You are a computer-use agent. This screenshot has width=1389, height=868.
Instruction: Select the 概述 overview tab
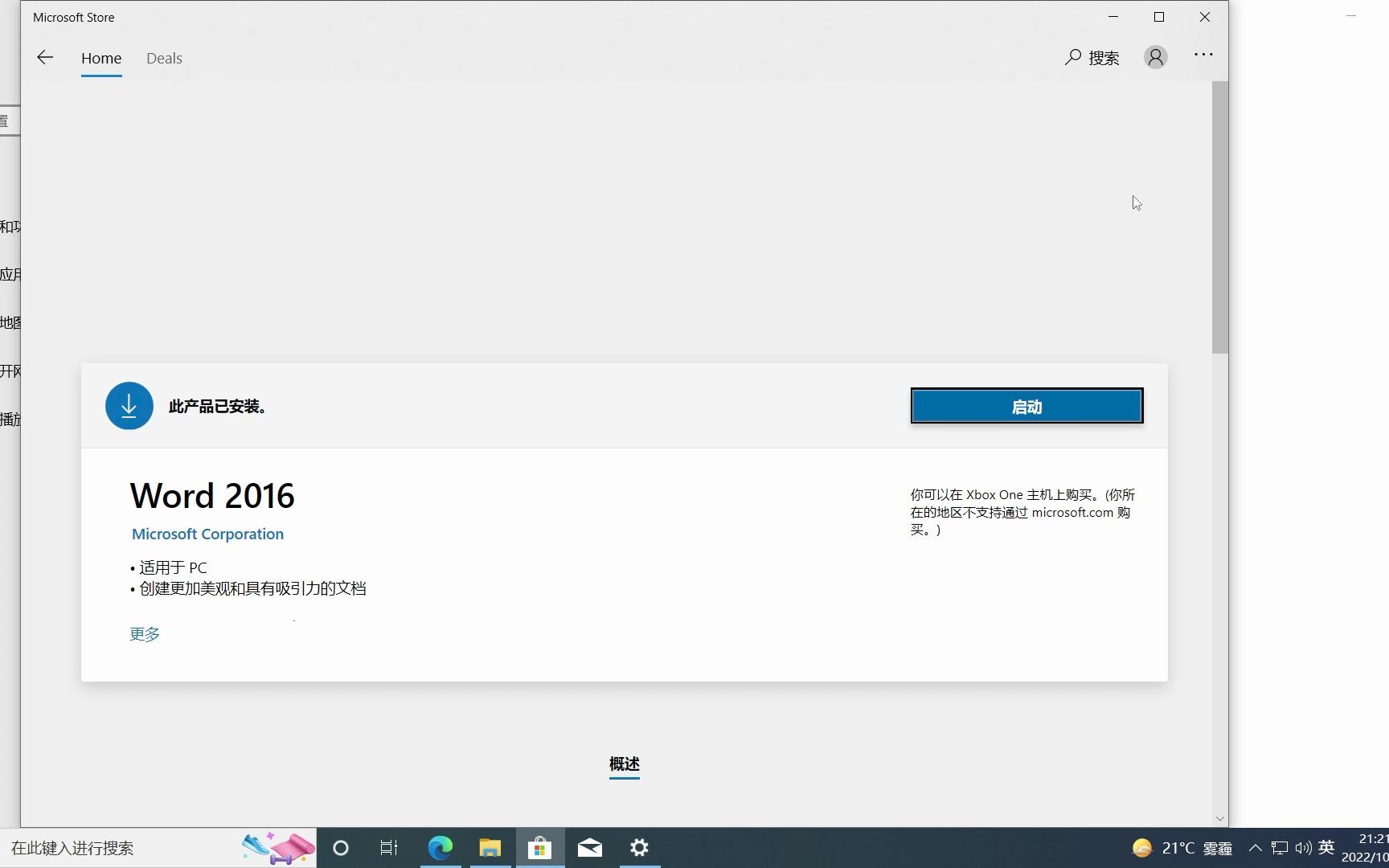(624, 764)
